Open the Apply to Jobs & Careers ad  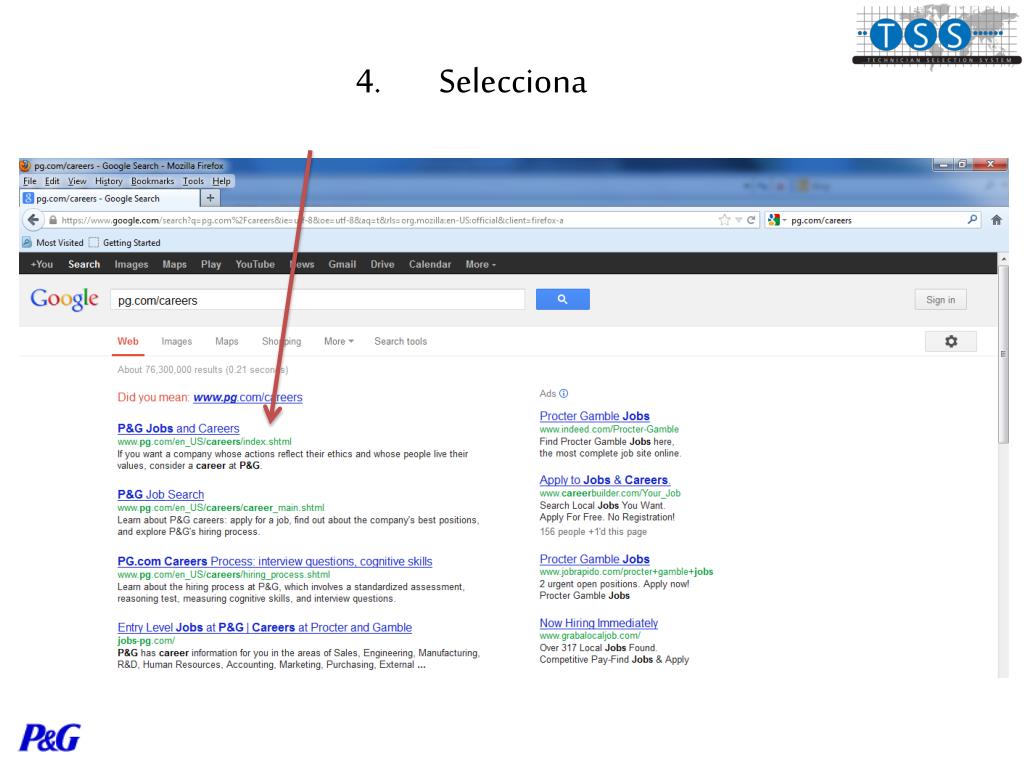click(605, 479)
